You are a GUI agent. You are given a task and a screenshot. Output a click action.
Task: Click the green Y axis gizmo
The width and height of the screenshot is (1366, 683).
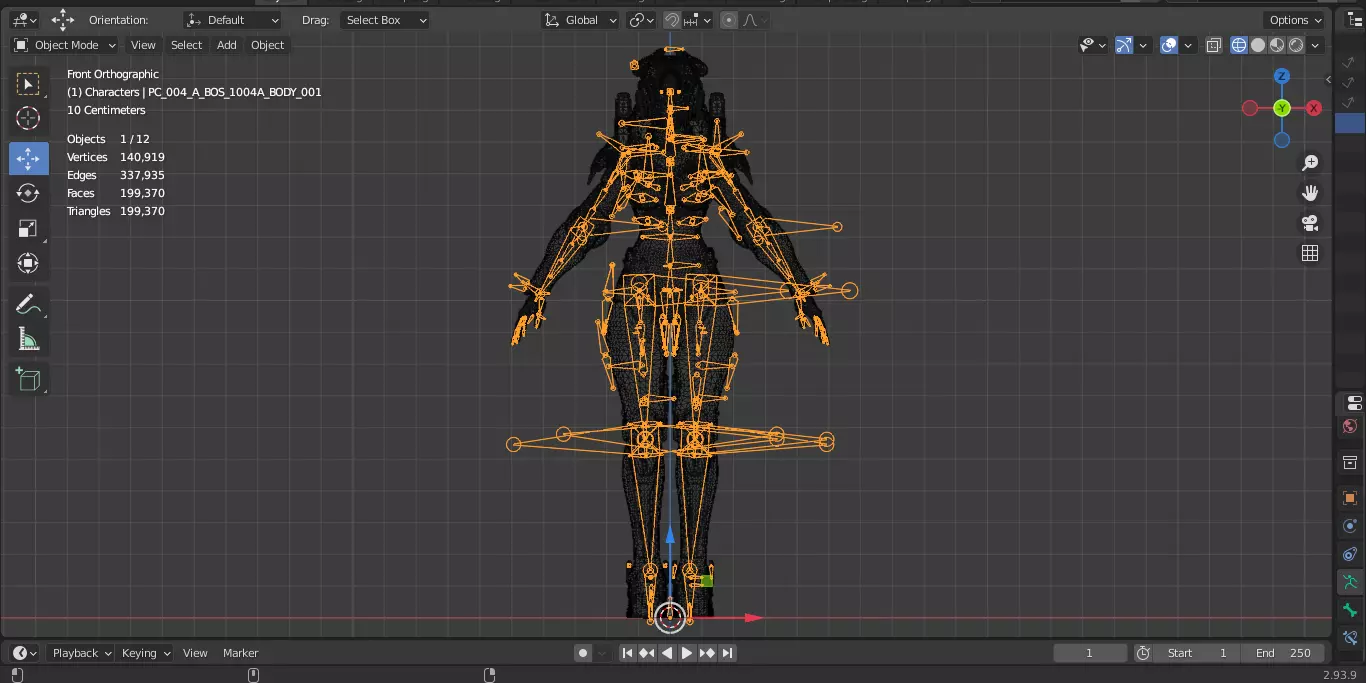point(1282,108)
